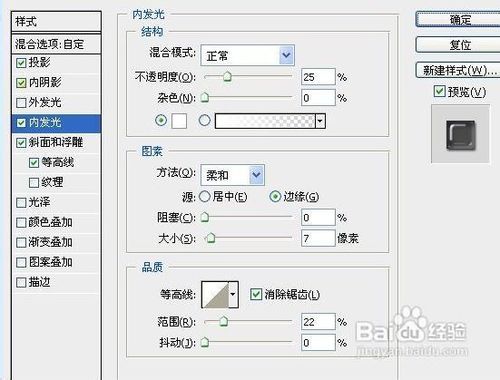Select 混合选项:自定 in the style list
Viewport: 500px width, 380px height.
click(x=56, y=44)
